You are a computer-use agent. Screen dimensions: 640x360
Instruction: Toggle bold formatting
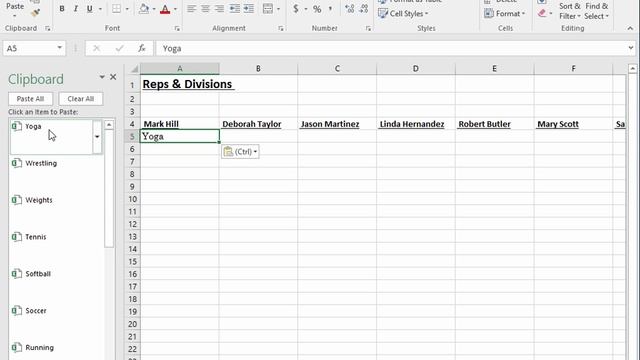pyautogui.click(x=62, y=9)
